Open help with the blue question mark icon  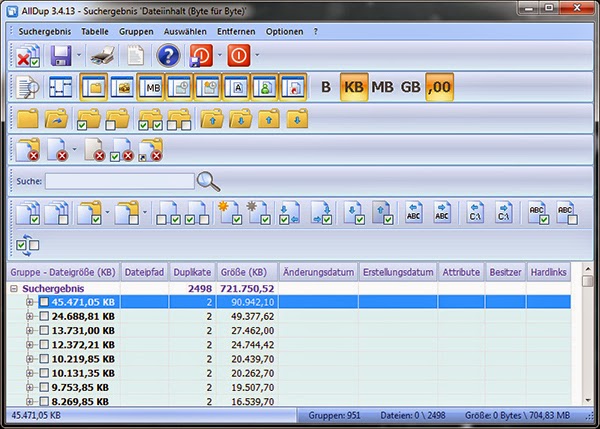[168, 55]
